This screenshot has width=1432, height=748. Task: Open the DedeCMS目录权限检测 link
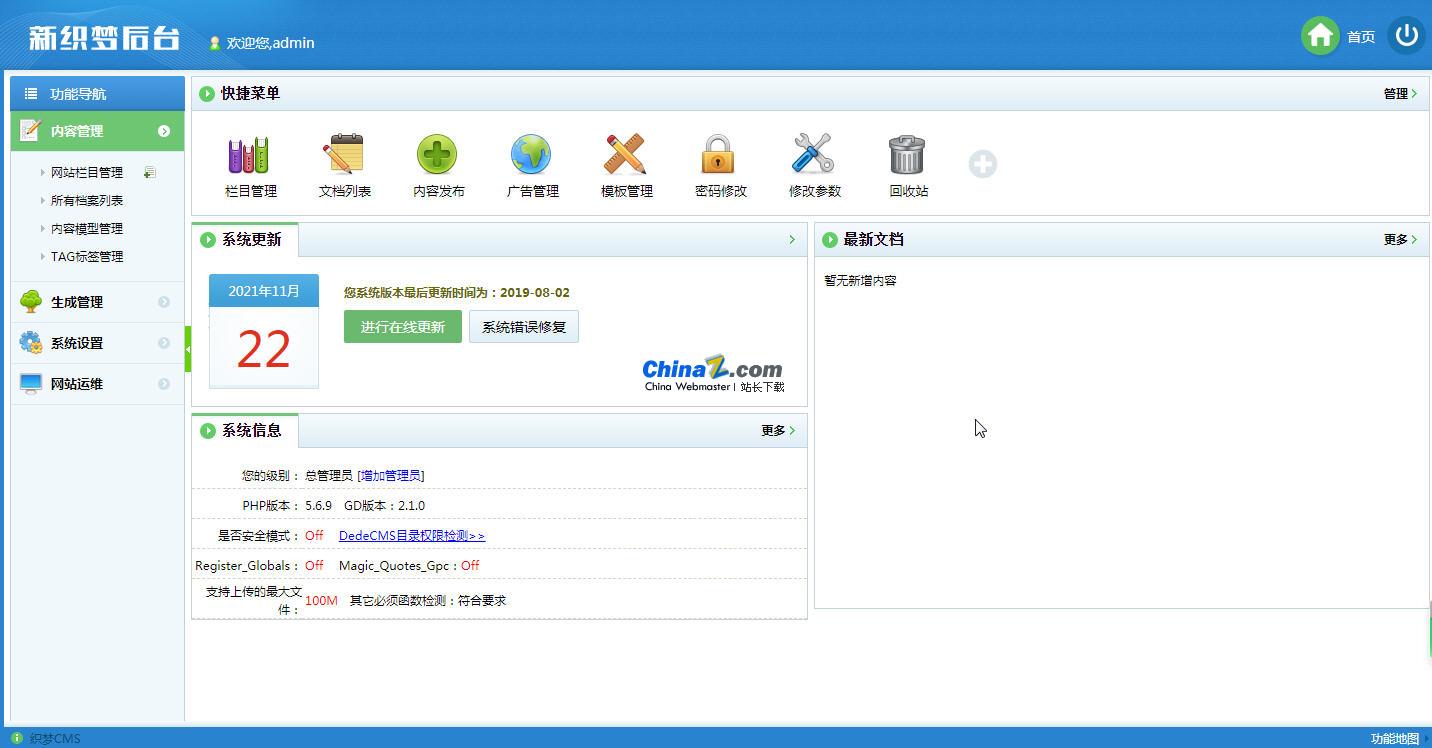[412, 535]
